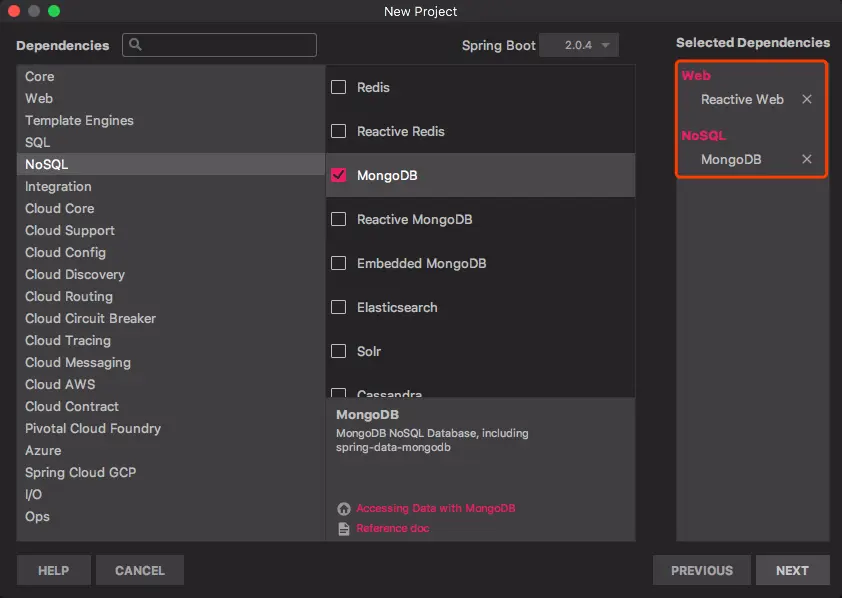Click the CANCEL button
842x598 pixels.
[140, 570]
